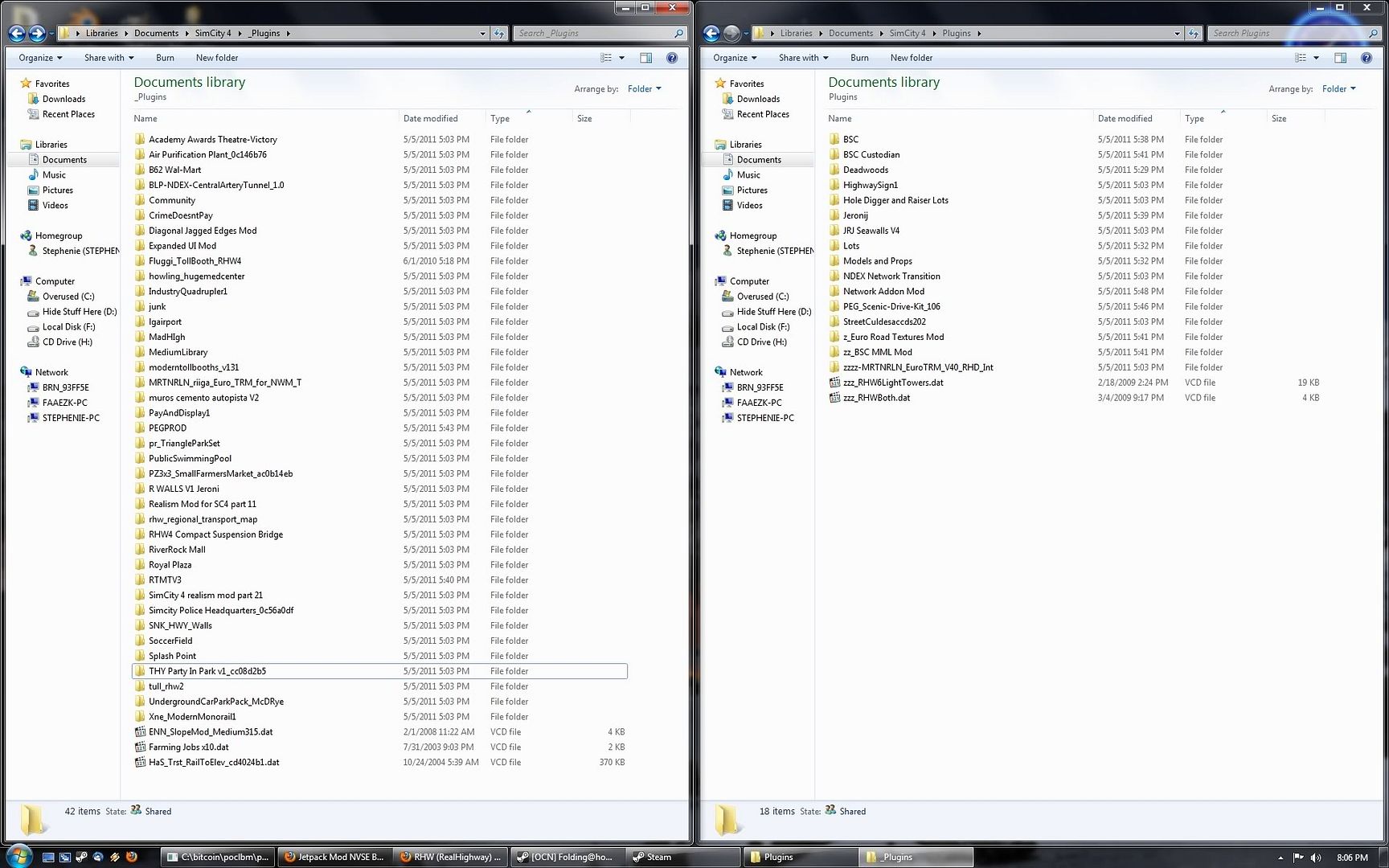
Task: Toggle preview pane icon in right window
Action: 1340,58
